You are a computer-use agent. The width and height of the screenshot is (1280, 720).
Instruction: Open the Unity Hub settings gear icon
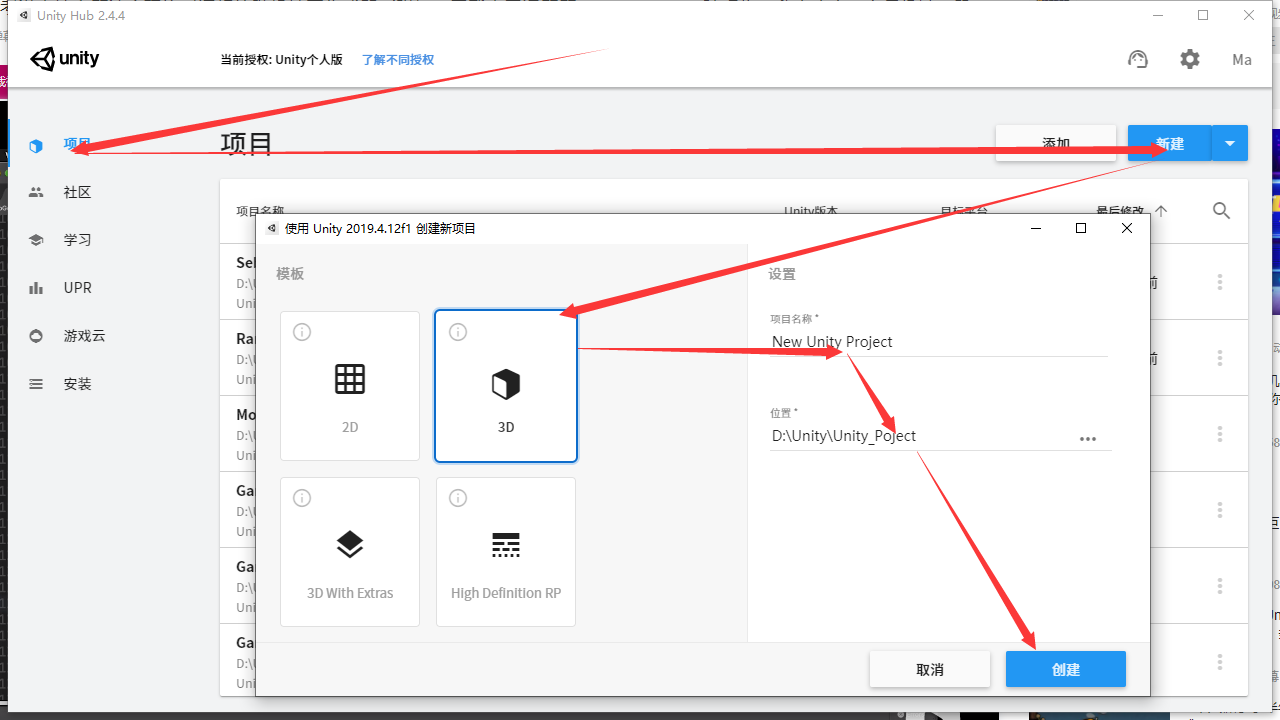tap(1189, 59)
